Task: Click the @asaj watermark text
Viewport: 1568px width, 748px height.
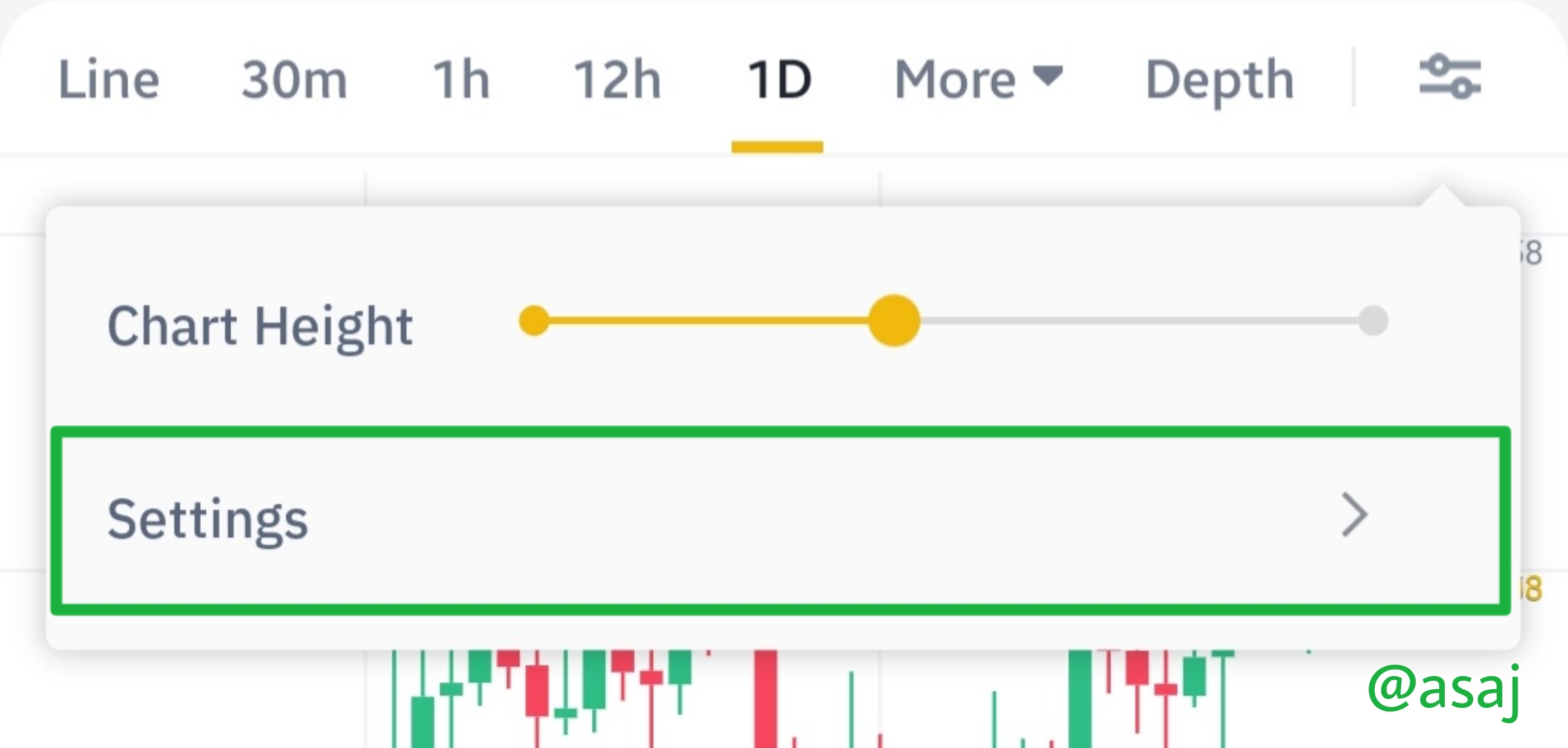Action: tap(1443, 689)
